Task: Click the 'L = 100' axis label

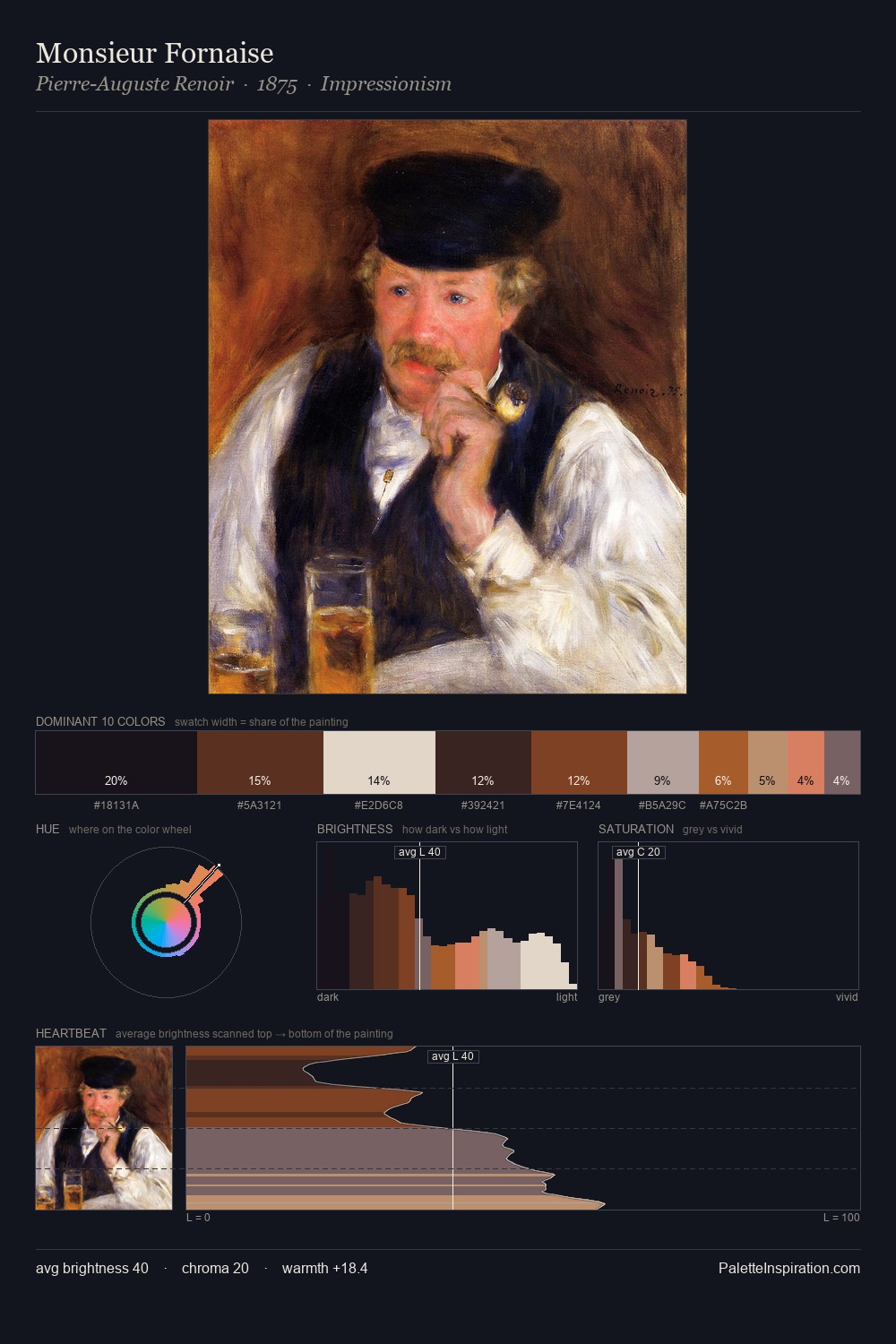Action: tap(841, 1218)
